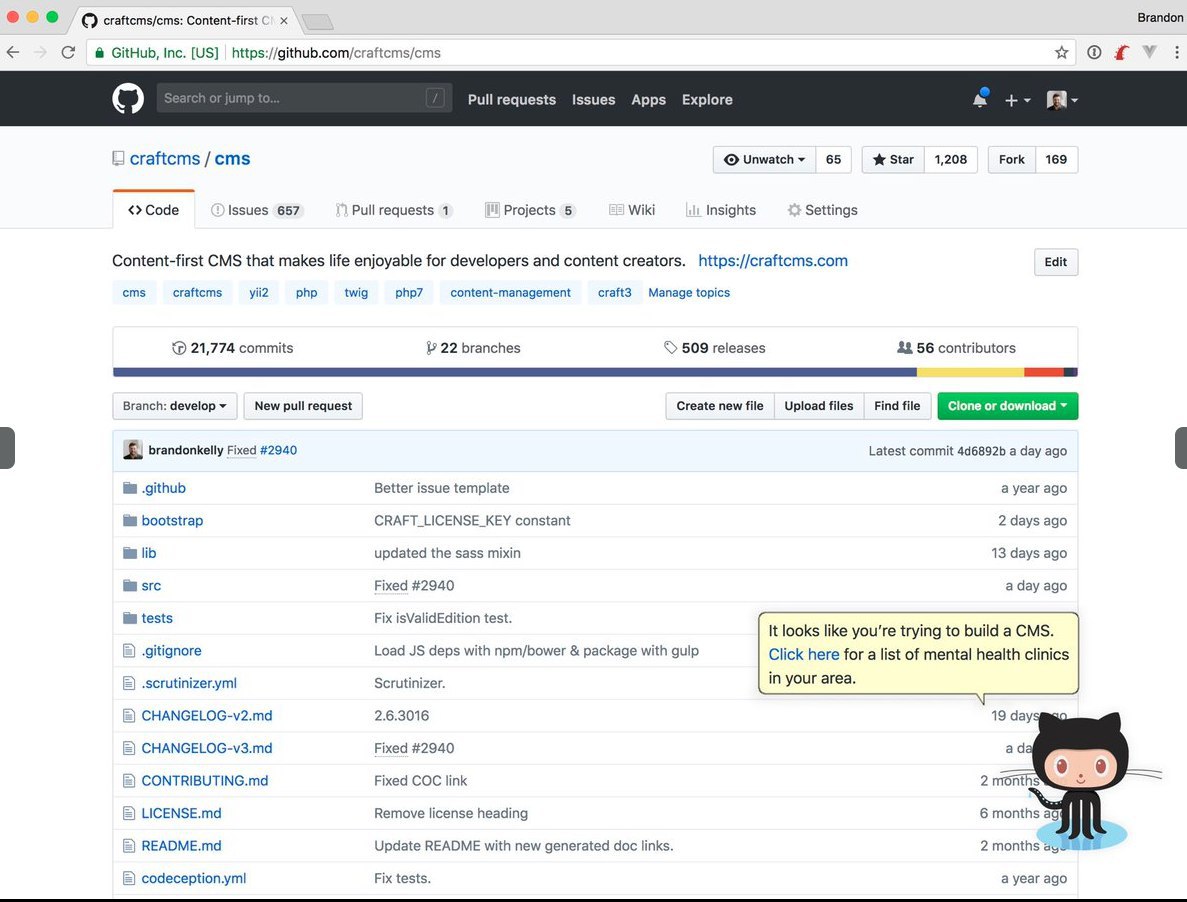
Task: Open Chrome's three-dot menu icon
Action: tap(1176, 53)
